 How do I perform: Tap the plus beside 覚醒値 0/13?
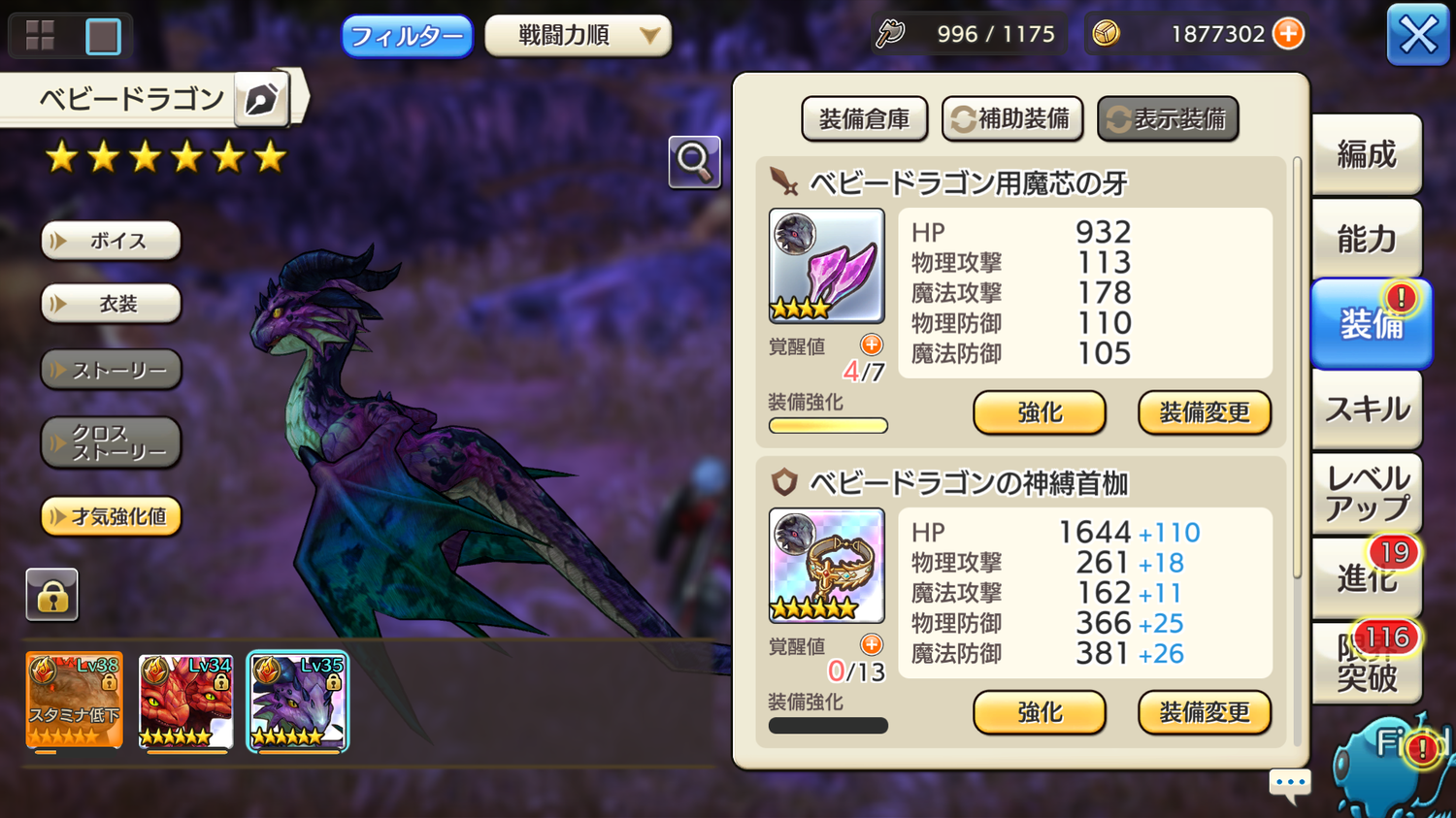coord(872,644)
